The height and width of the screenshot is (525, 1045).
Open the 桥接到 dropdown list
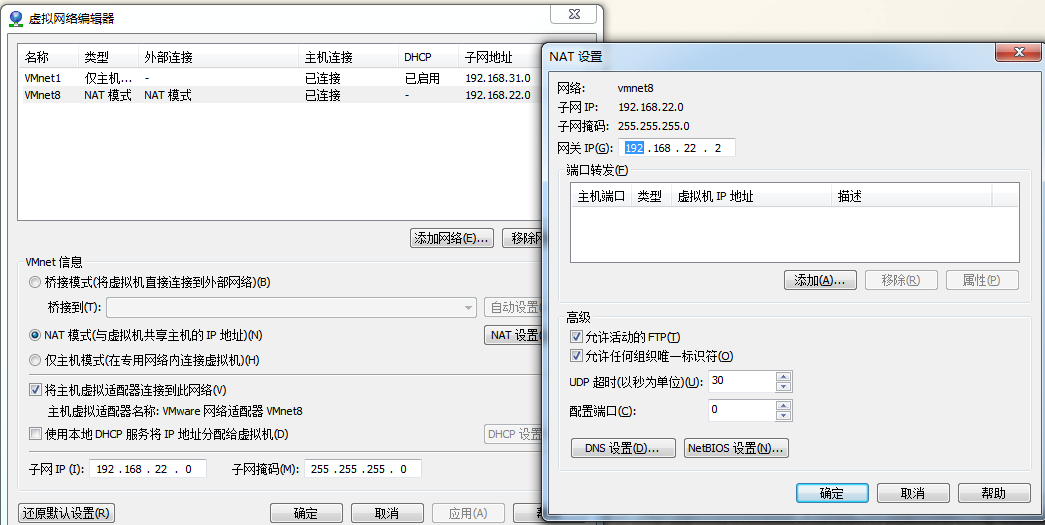pos(469,308)
